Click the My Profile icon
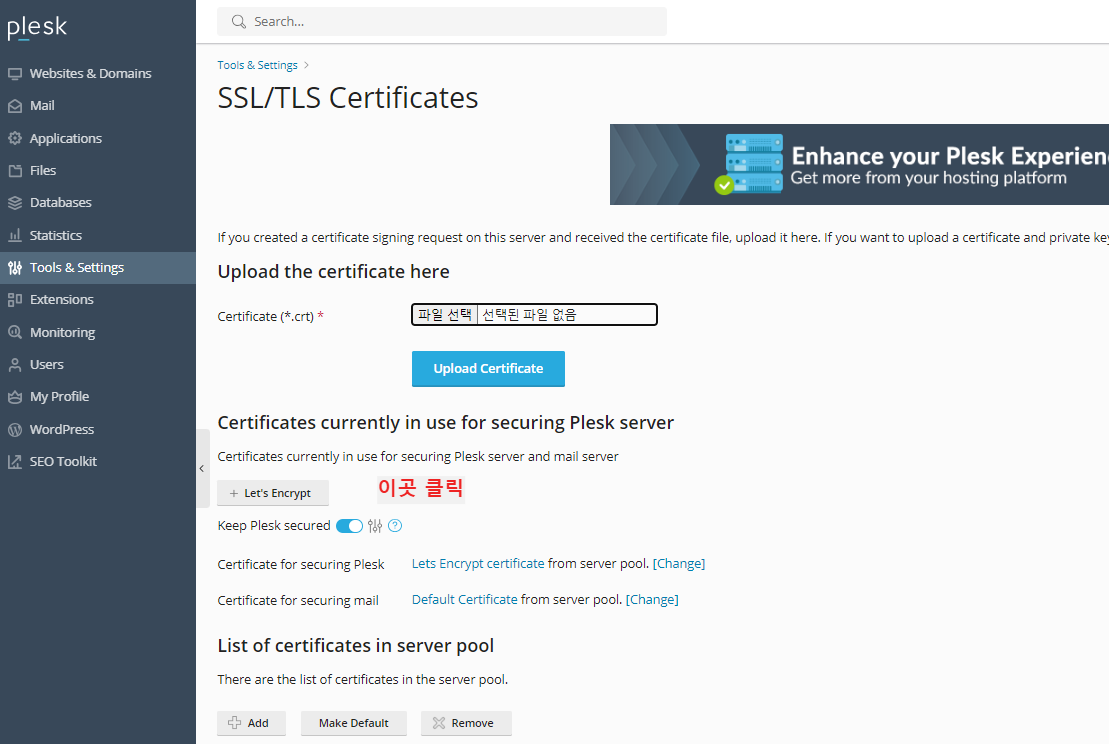Viewport: 1109px width, 744px height. (x=15, y=397)
